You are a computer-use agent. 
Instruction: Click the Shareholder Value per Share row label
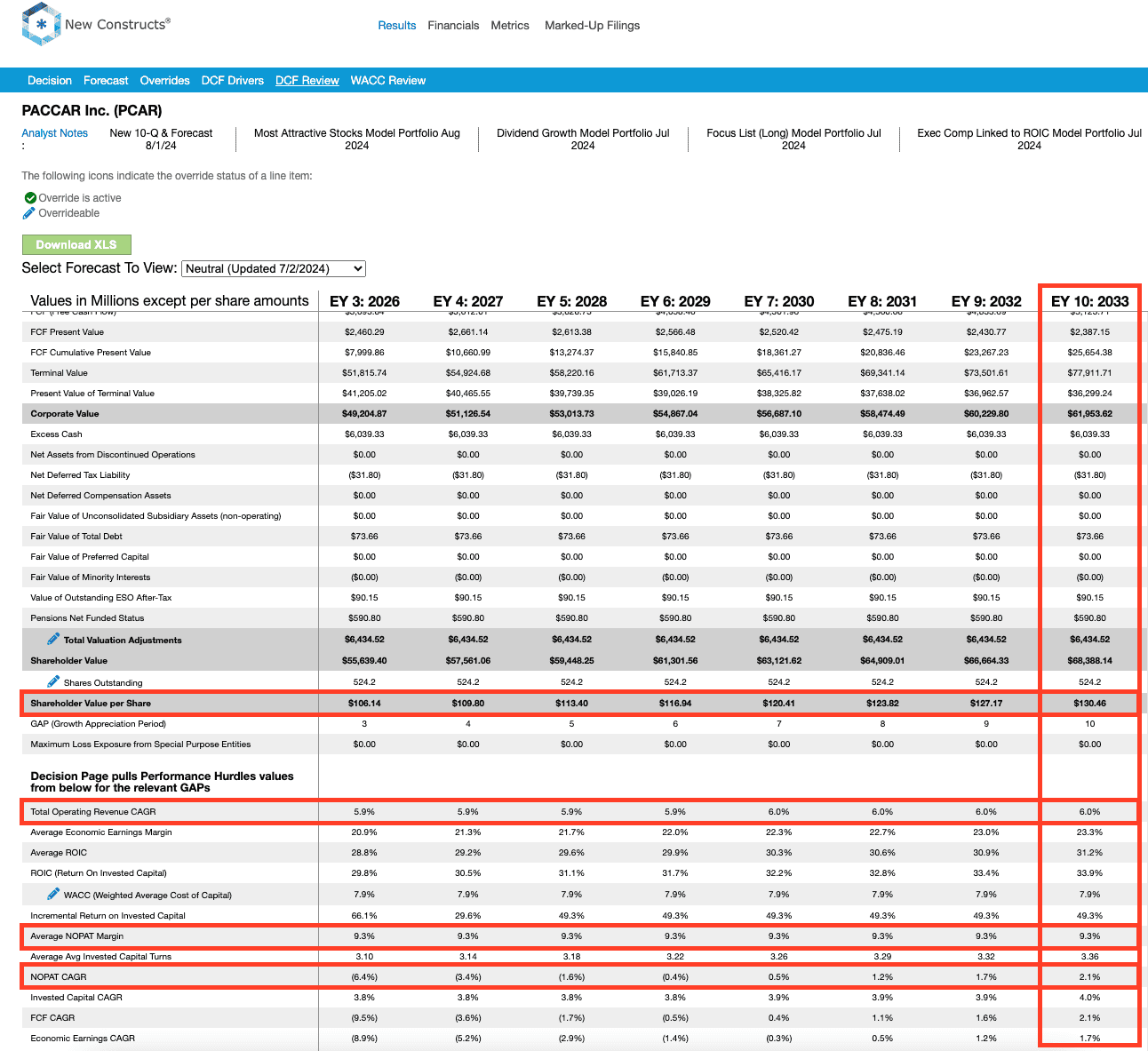tap(91, 704)
